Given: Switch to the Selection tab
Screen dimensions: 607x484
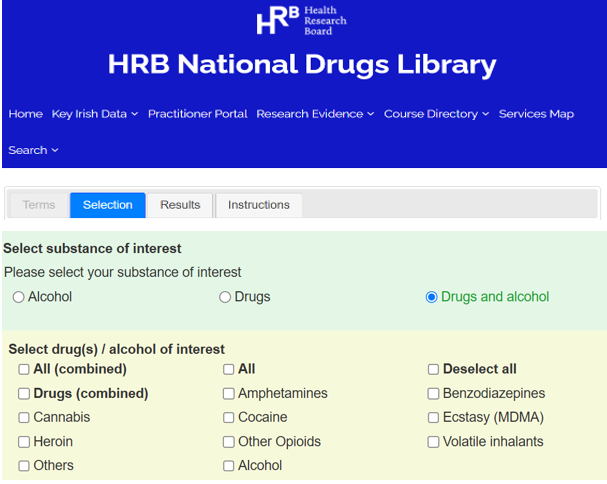Looking at the screenshot, I should click(x=108, y=205).
